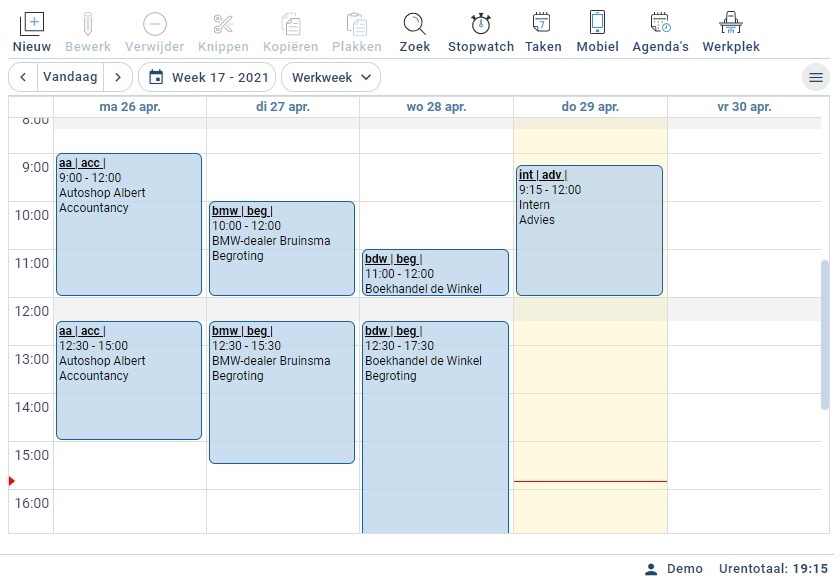
Task: Go to previous week with left chevron
Action: point(23,77)
